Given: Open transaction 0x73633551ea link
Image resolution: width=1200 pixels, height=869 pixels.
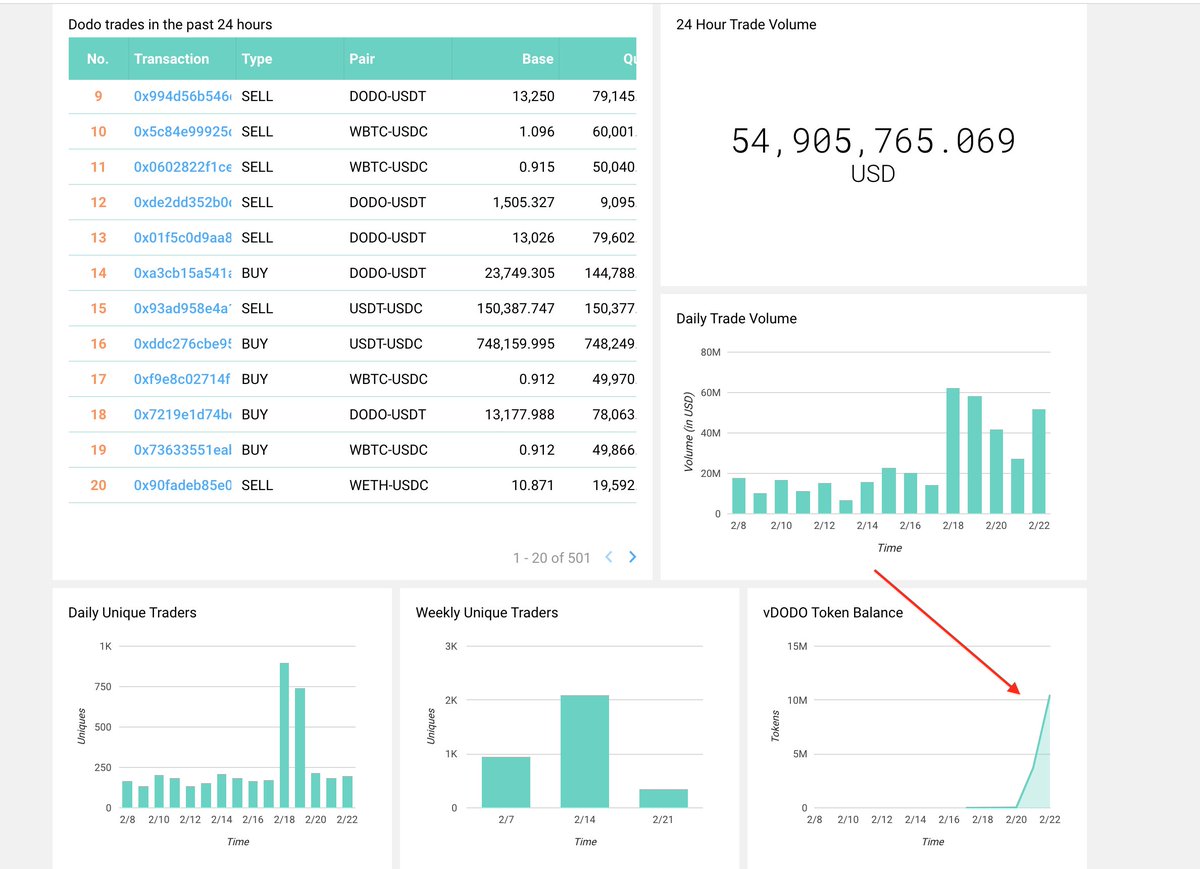Looking at the screenshot, I should point(182,449).
